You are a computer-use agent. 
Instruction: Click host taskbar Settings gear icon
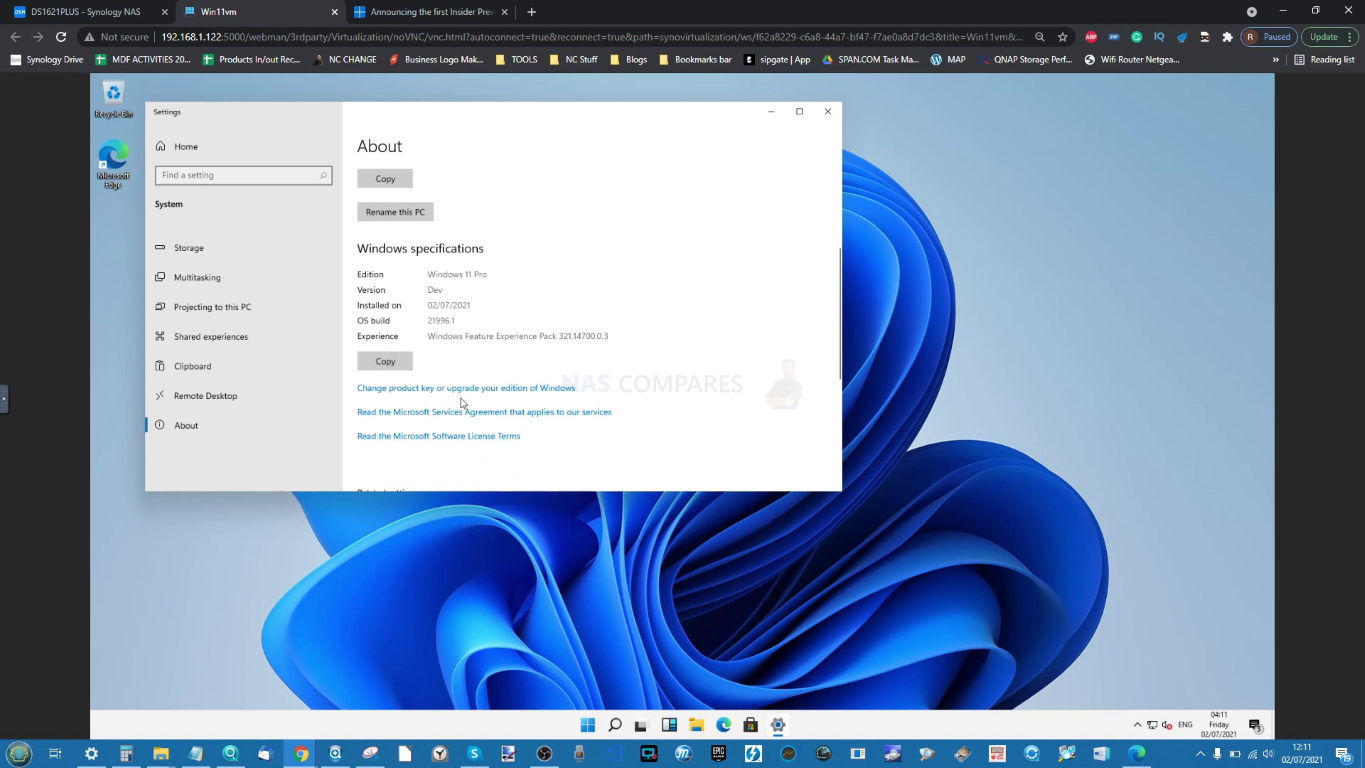[x=91, y=754]
